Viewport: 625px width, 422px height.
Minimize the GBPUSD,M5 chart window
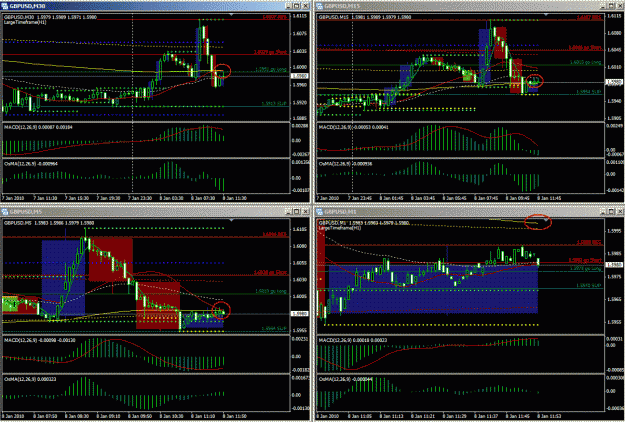(x=289, y=212)
